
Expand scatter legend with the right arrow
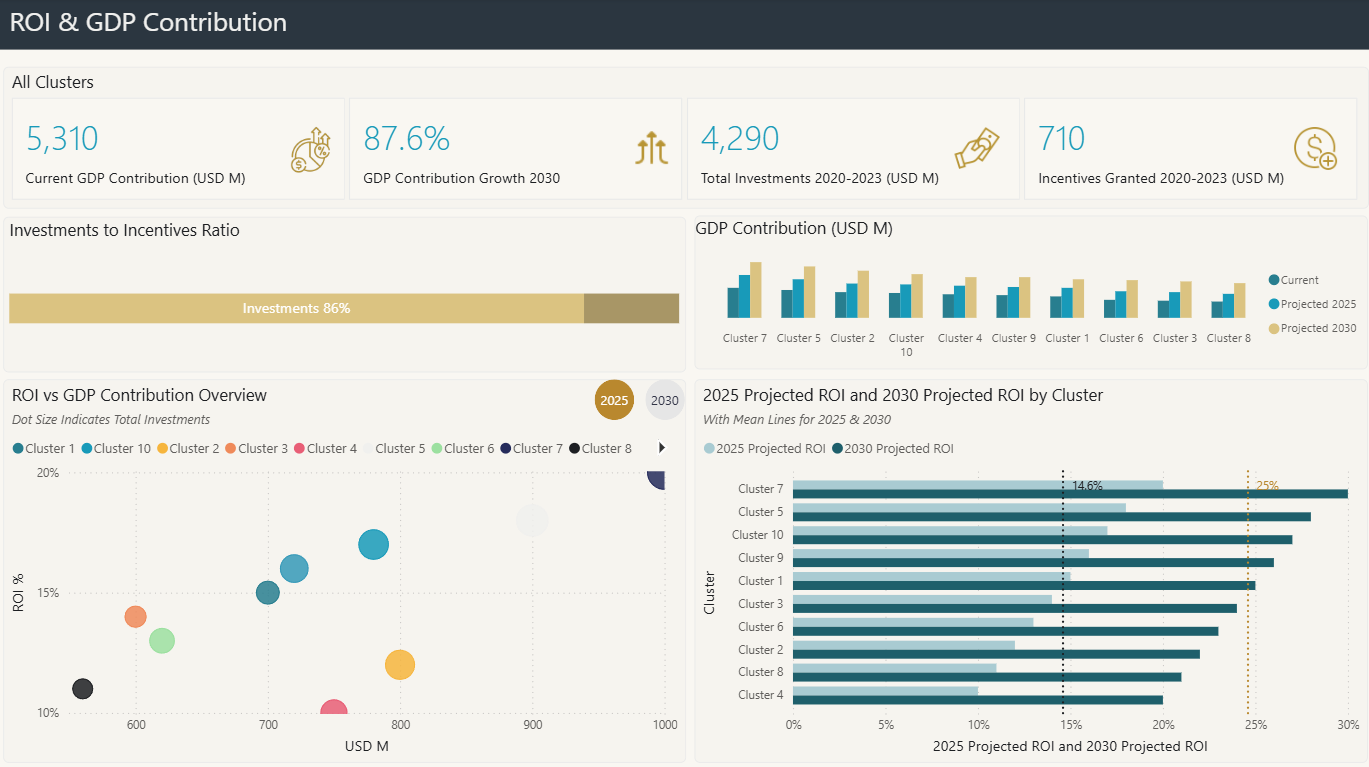click(661, 448)
